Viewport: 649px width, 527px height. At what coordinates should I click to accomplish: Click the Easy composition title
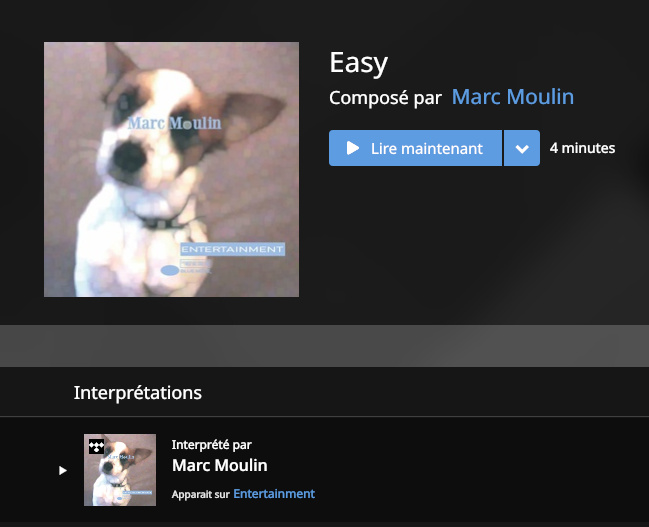[x=358, y=63]
